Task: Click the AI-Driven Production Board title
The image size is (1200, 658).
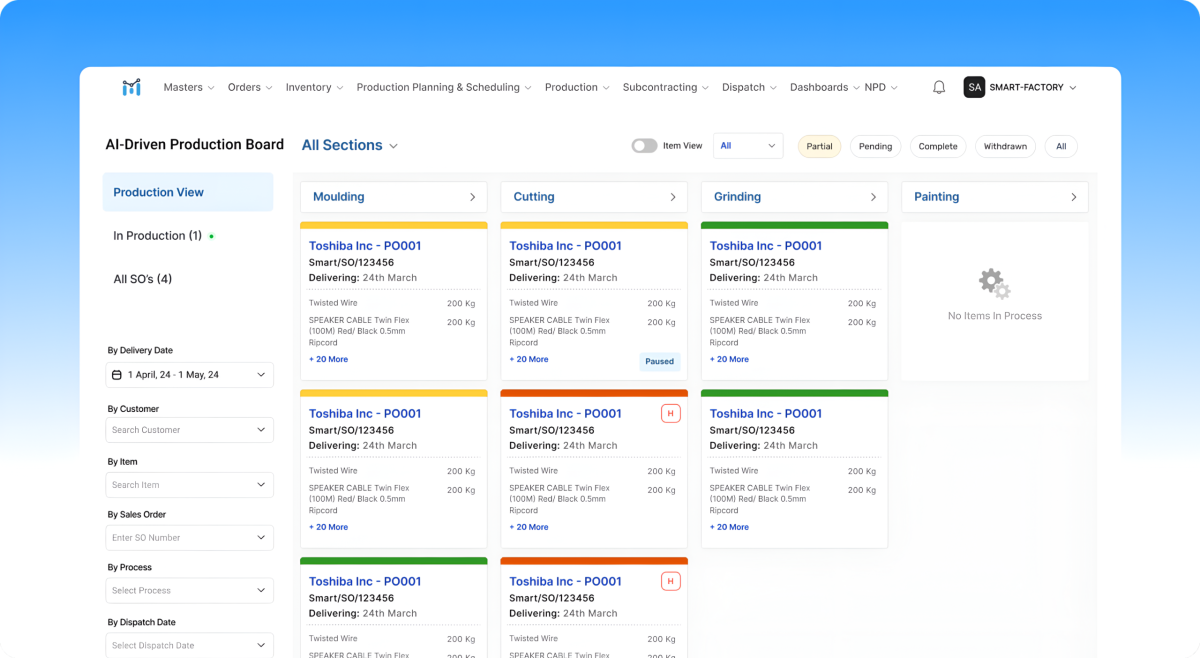Action: 195,144
